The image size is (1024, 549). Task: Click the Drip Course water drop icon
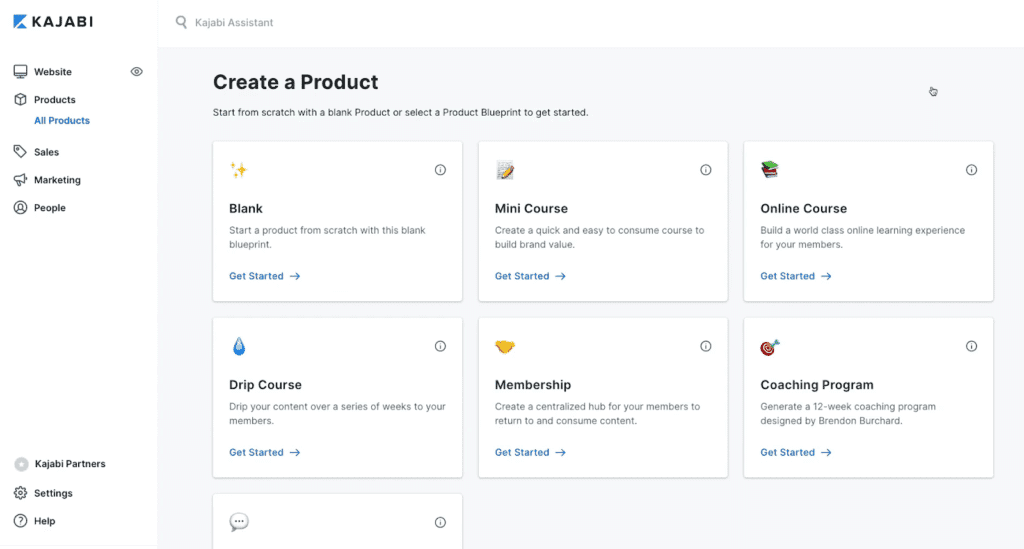[x=239, y=346]
